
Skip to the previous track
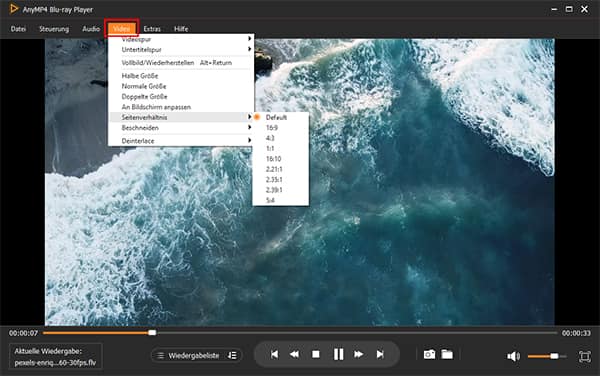click(x=274, y=355)
